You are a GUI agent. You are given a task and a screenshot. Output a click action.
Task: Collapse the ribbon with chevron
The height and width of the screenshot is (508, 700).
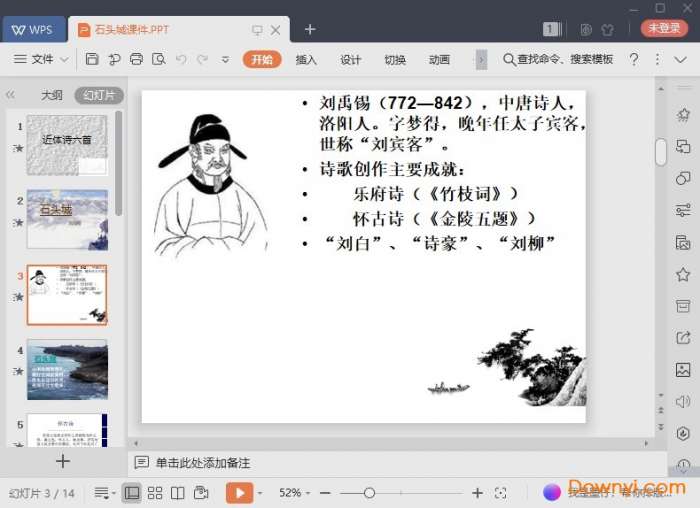pyautogui.click(x=680, y=59)
